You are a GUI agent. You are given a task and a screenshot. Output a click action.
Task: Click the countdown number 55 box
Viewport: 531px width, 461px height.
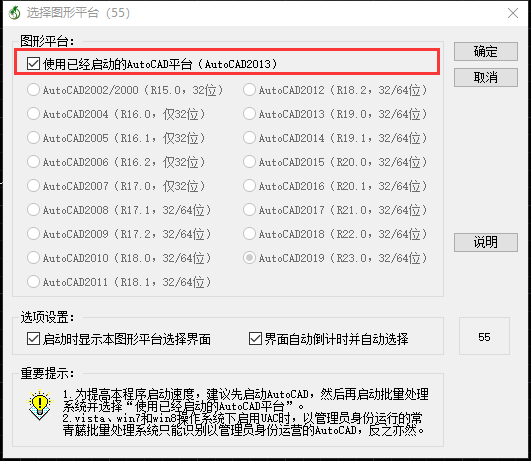[x=484, y=336]
